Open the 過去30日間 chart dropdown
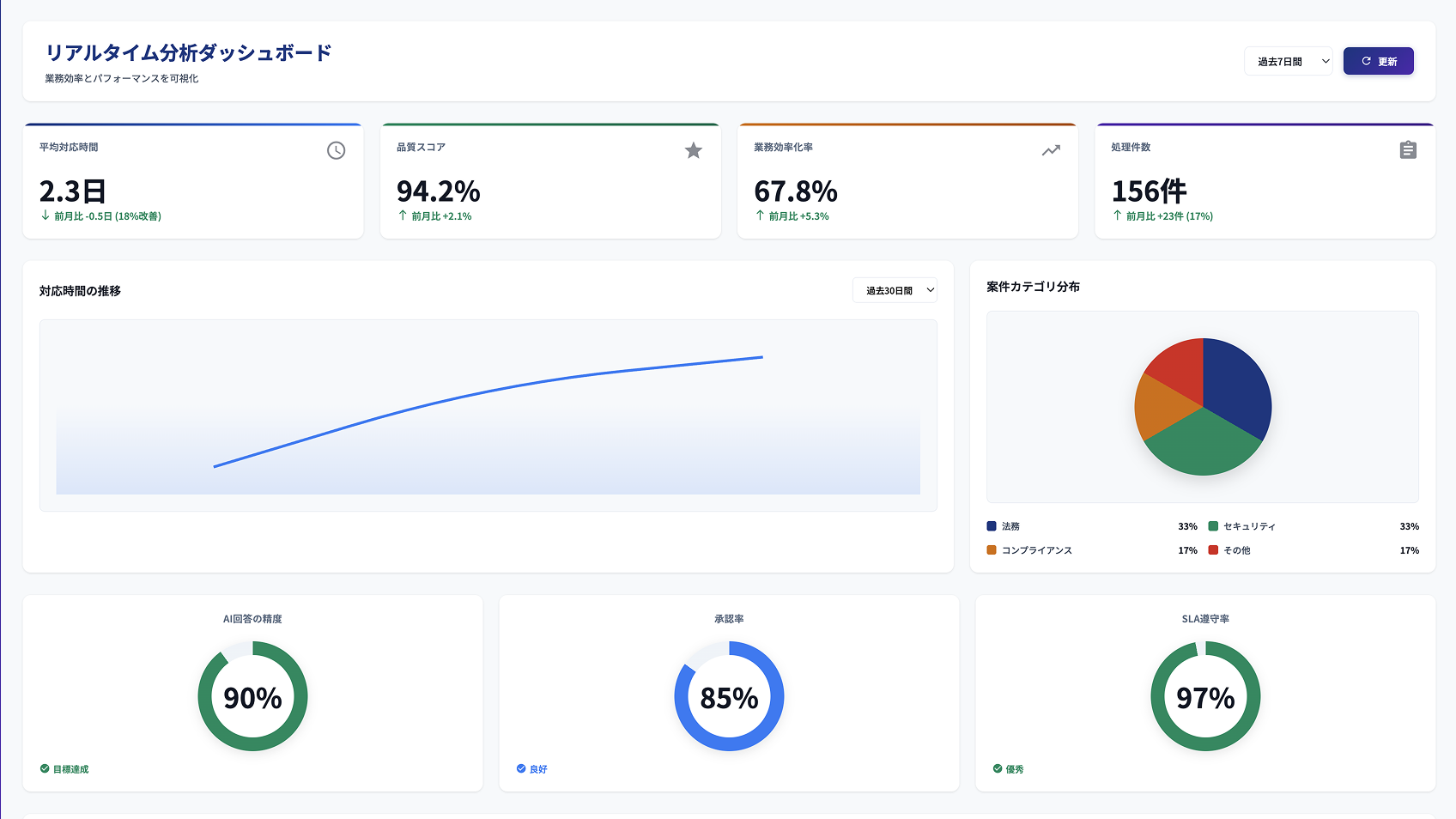Viewport: 1456px width, 819px height. click(x=895, y=290)
